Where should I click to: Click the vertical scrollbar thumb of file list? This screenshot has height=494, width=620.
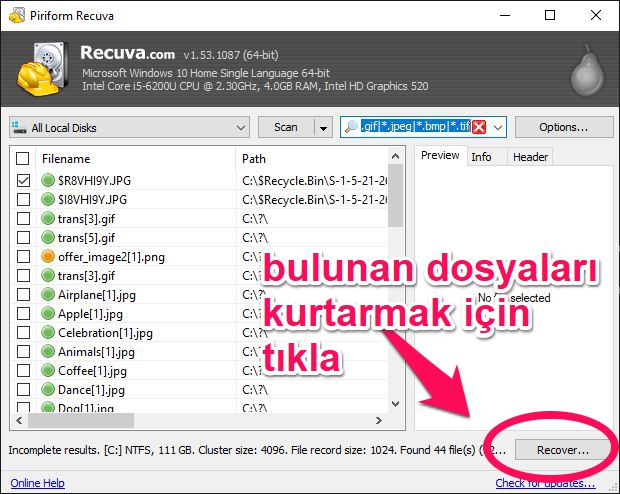click(x=396, y=196)
